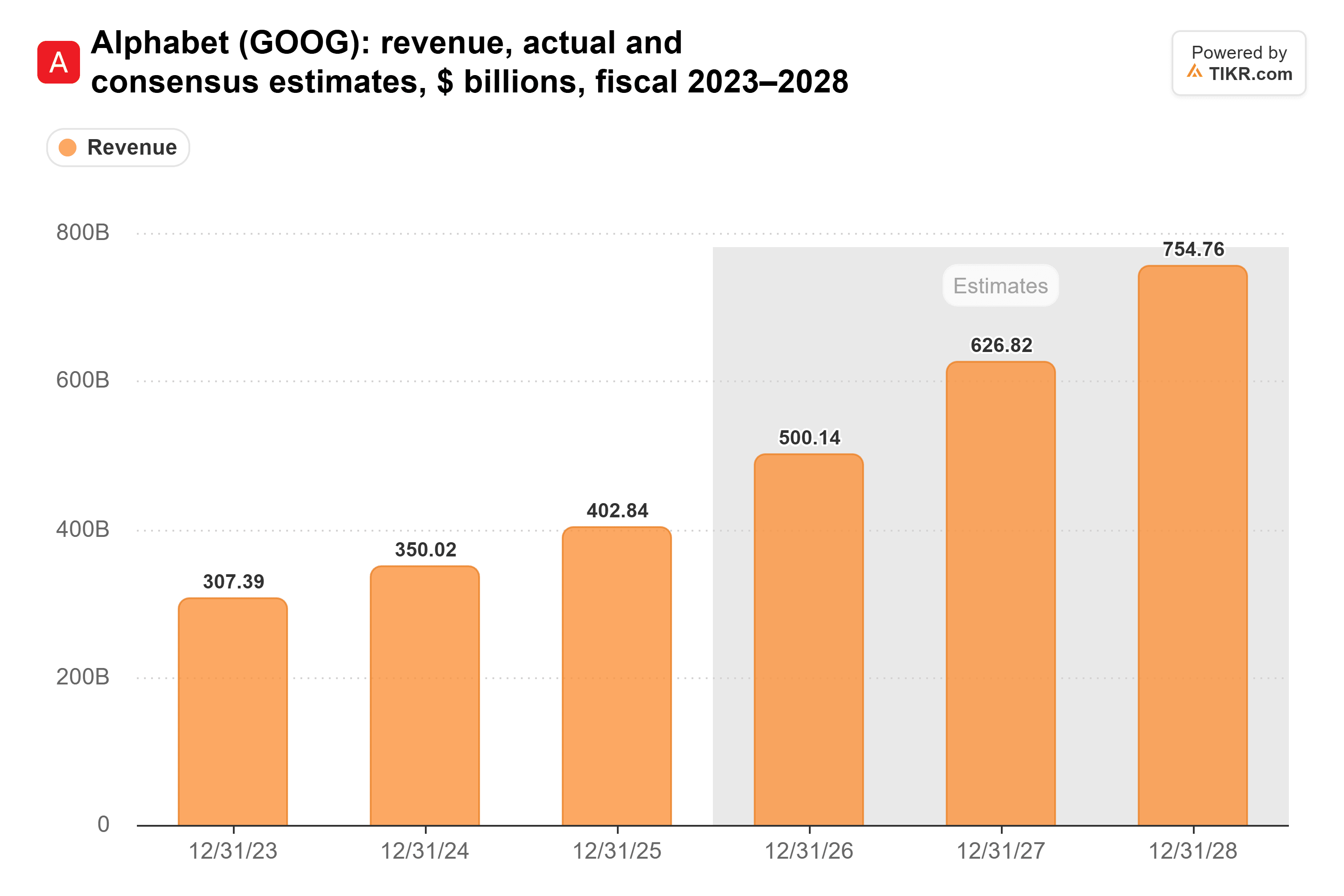Select the 12/31/28 estimate bar
This screenshot has height=896, width=1344.
pos(1192,545)
